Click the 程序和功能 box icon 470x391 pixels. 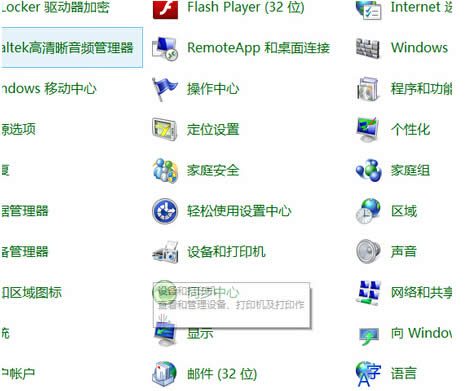(x=368, y=89)
